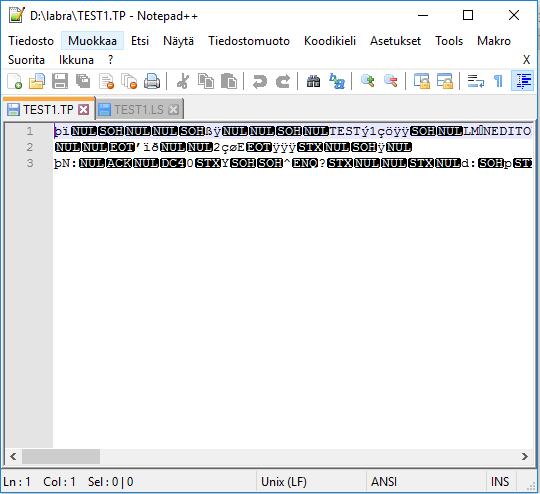Toggle word wrap toolbar icon
This screenshot has height=494, width=540.
click(475, 81)
